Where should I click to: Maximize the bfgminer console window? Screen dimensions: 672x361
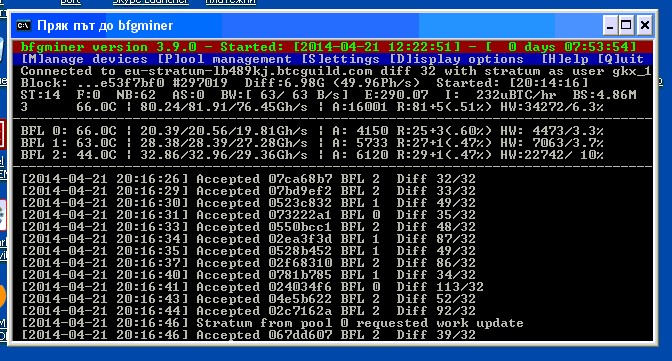click(x=626, y=26)
